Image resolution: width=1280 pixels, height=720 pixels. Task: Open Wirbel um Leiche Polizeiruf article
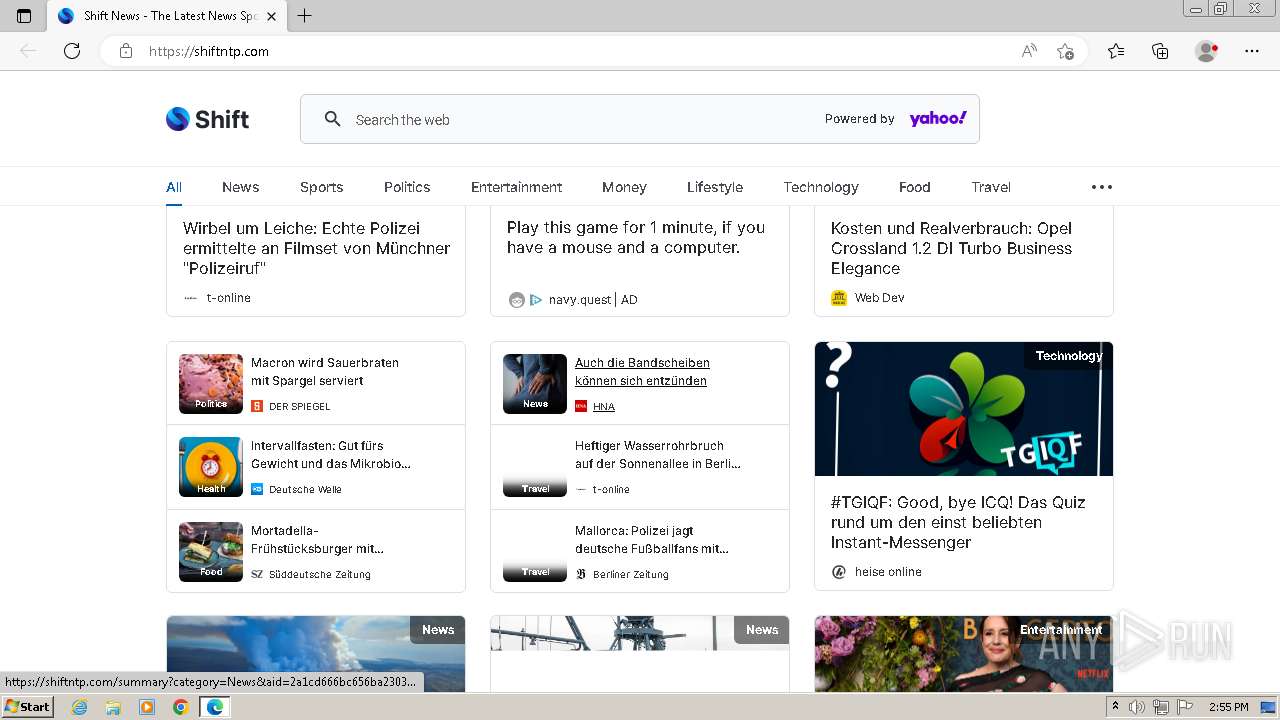317,248
